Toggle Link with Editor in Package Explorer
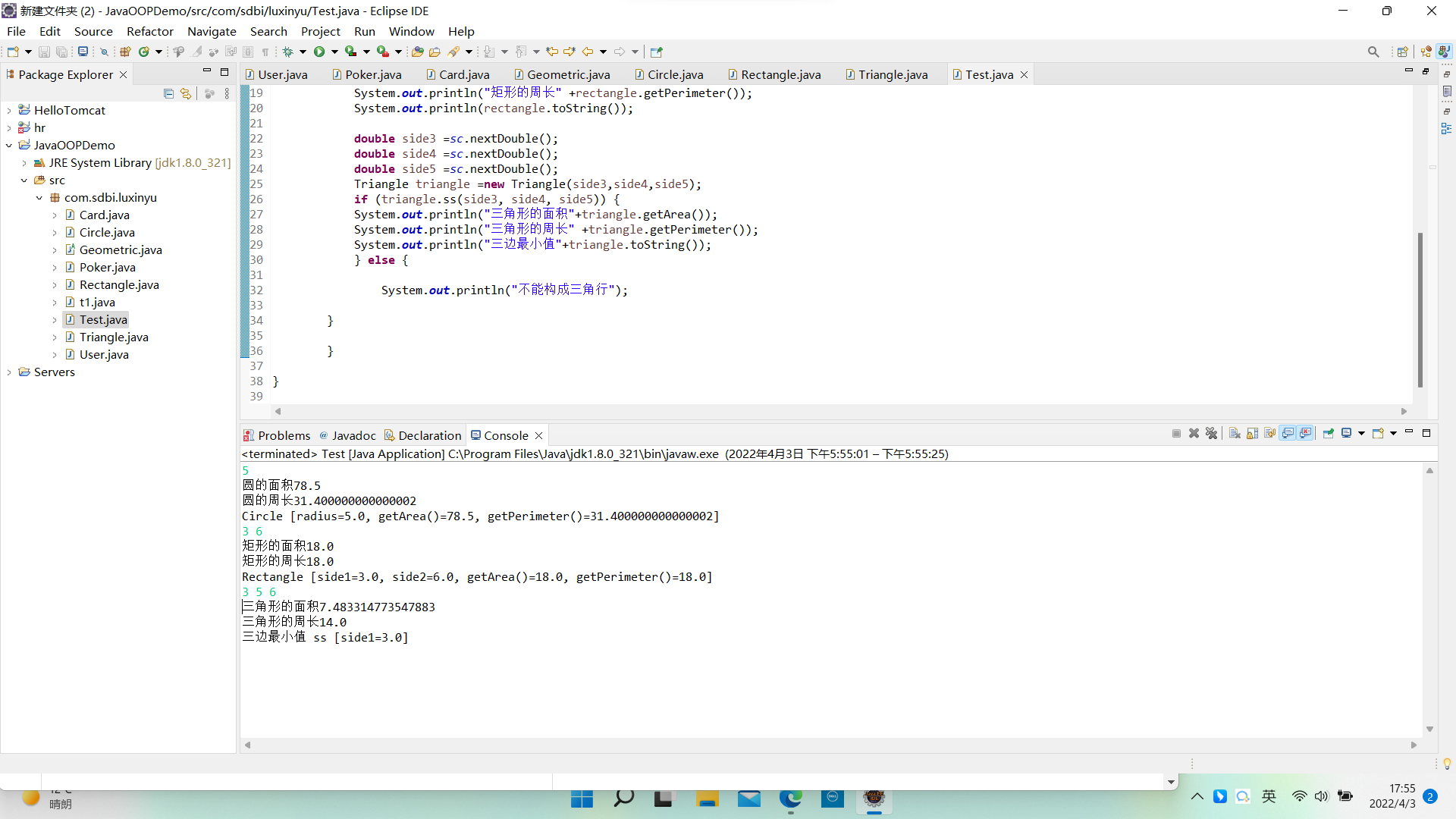Viewport: 1456px width, 819px height. pos(186,94)
